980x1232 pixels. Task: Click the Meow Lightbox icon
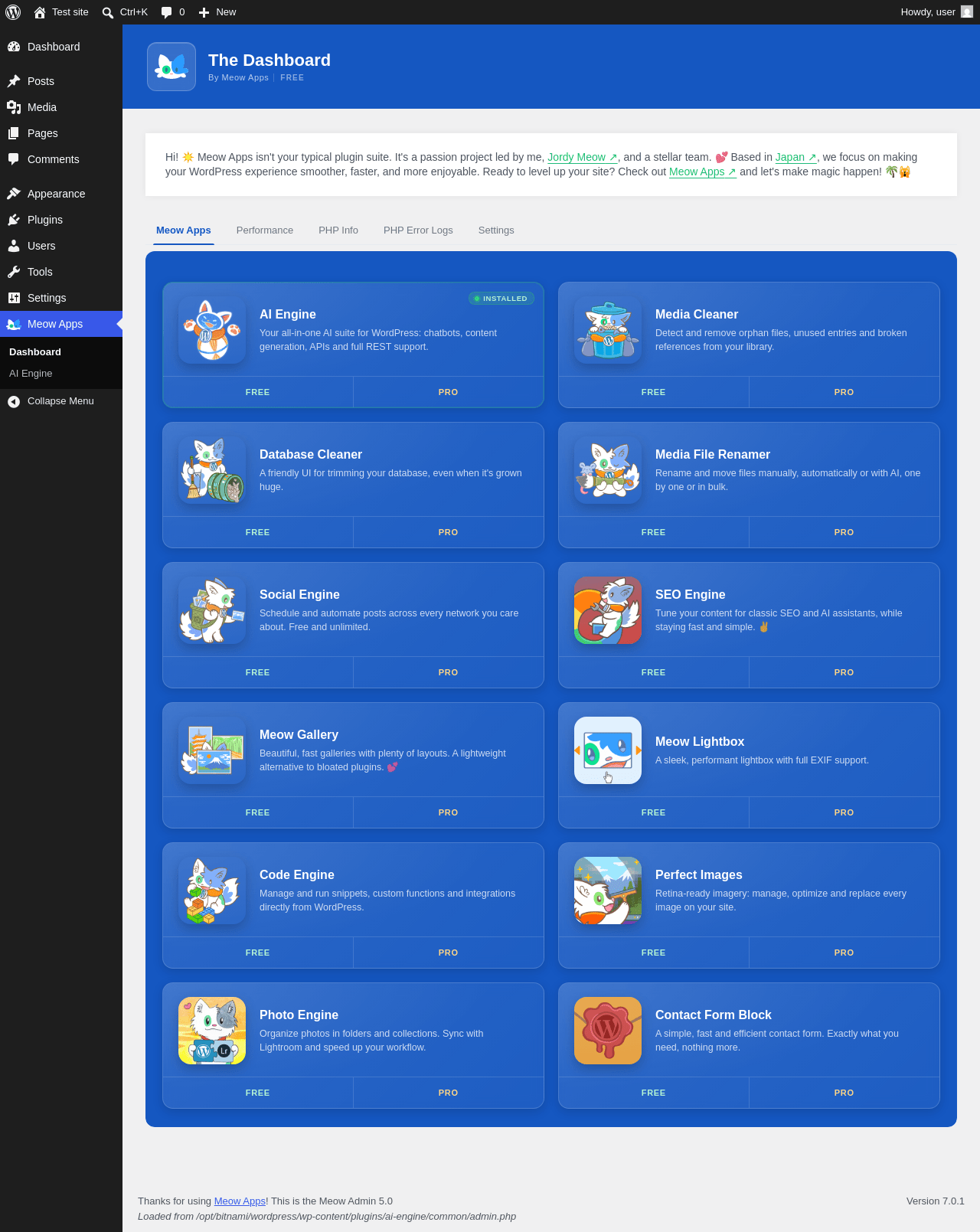(x=608, y=750)
